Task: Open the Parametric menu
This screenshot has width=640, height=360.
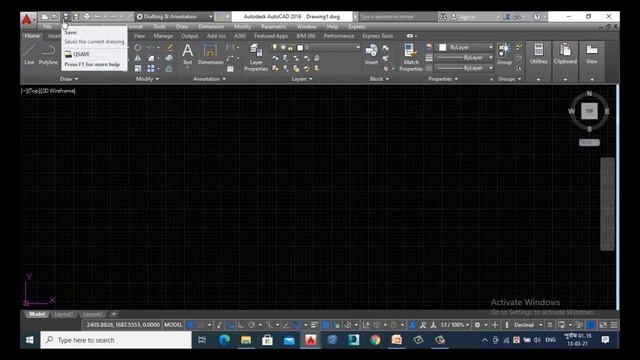Action: [x=273, y=27]
